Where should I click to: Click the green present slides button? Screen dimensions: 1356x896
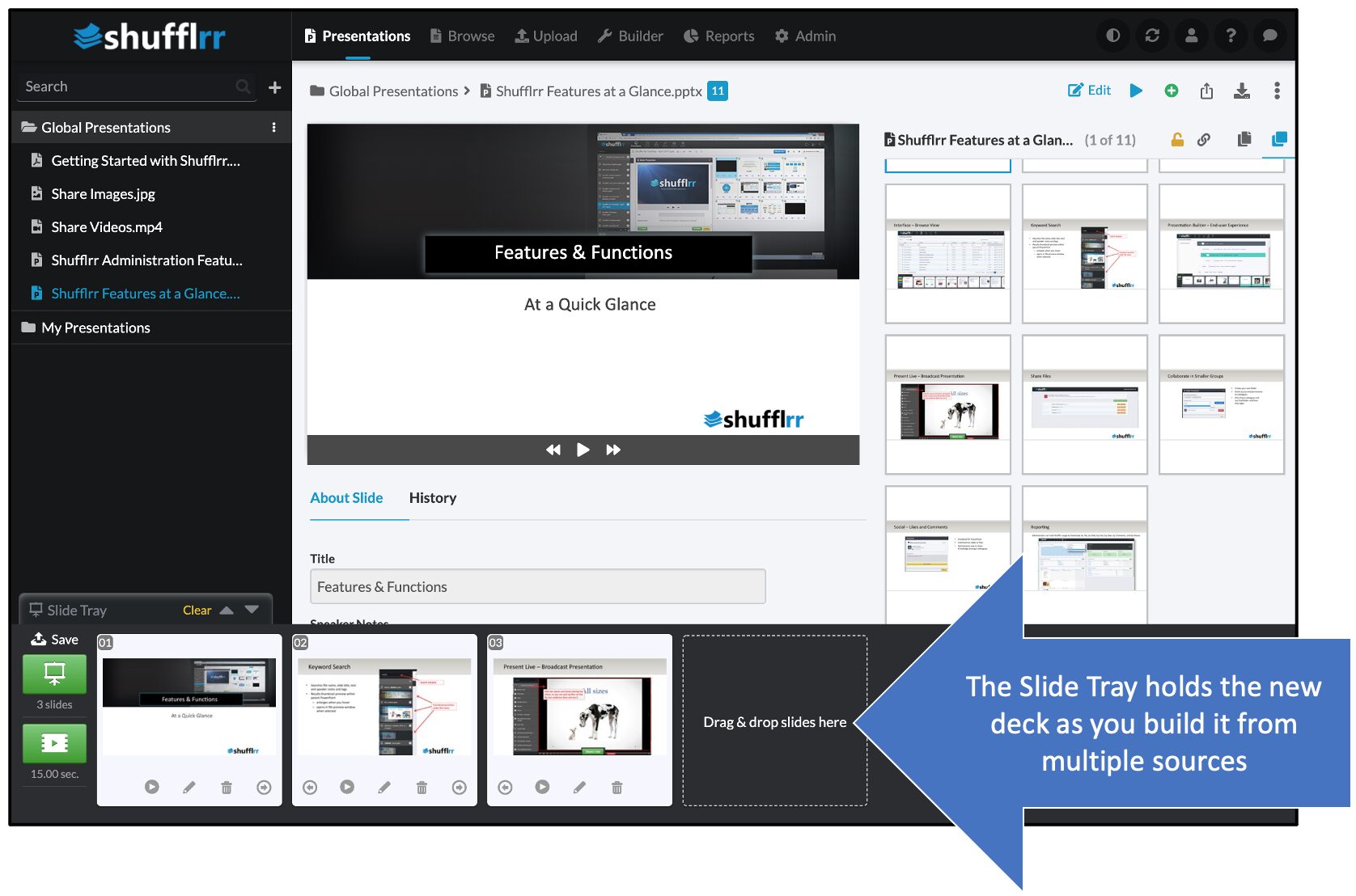coord(54,673)
